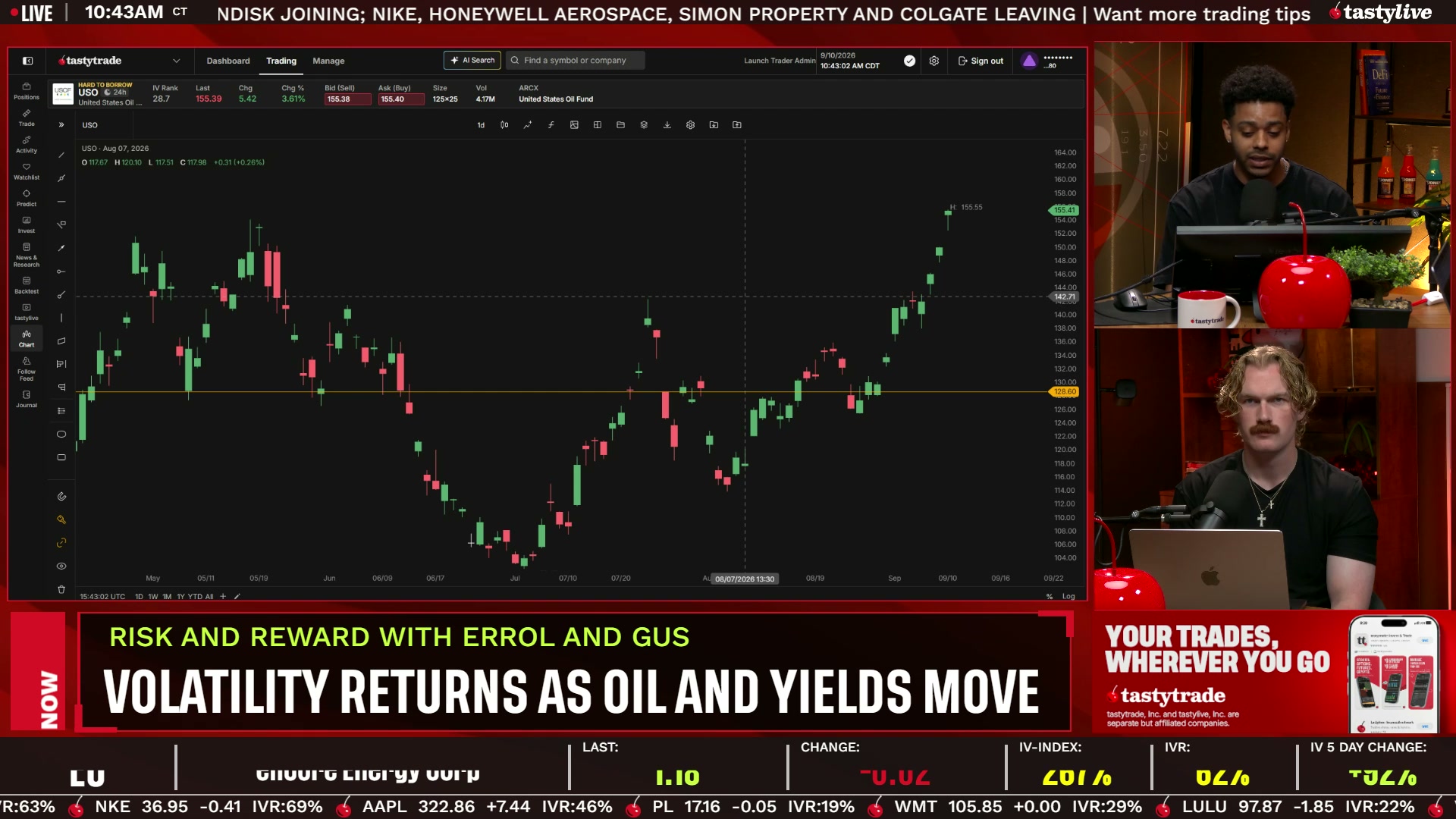Select the rectangle drawing tool
Image resolution: width=1456 pixels, height=819 pixels.
pyautogui.click(x=61, y=457)
